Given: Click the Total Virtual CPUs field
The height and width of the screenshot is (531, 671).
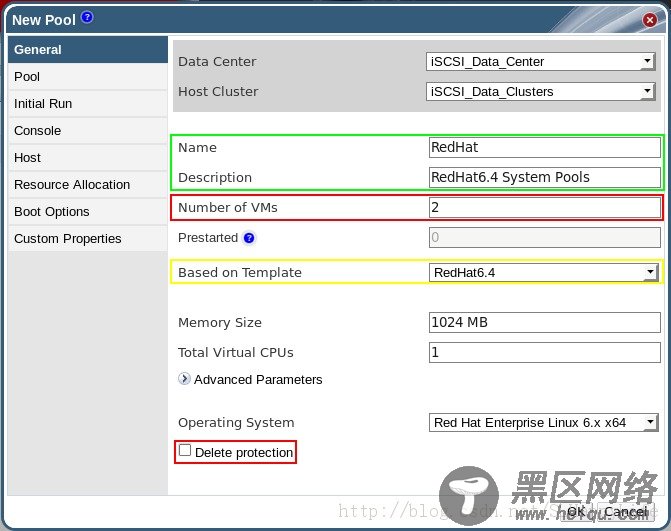Looking at the screenshot, I should [x=545, y=352].
